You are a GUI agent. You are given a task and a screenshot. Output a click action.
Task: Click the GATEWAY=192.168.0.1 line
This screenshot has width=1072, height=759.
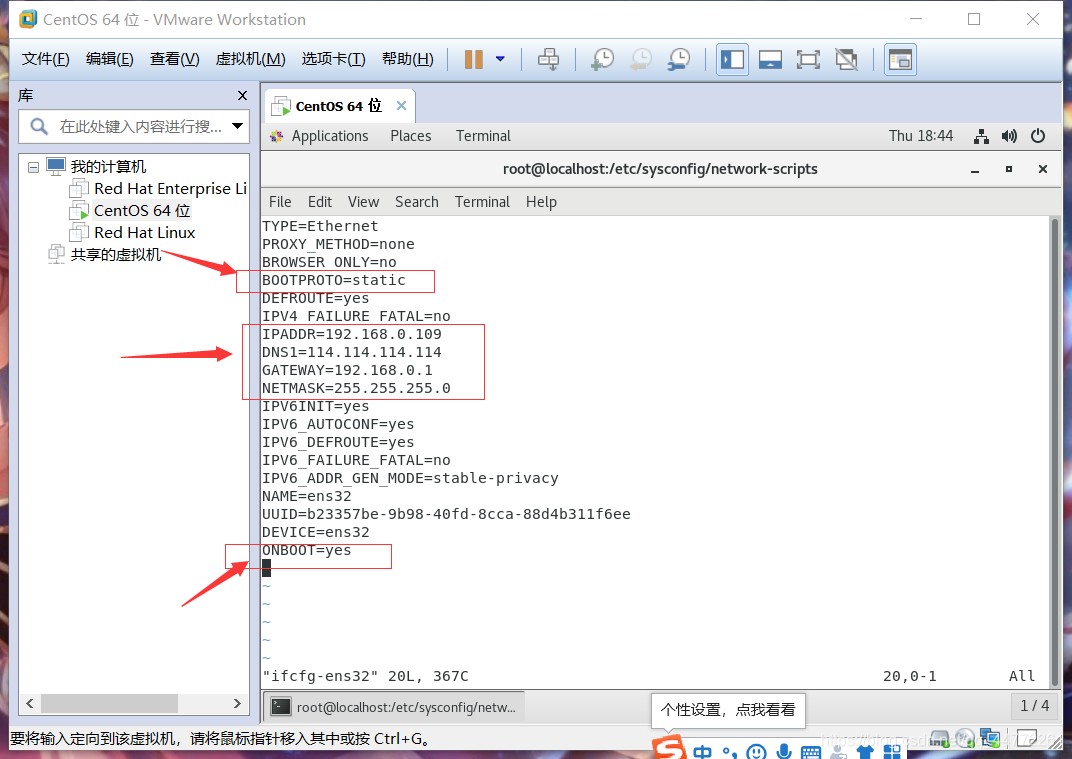(347, 371)
